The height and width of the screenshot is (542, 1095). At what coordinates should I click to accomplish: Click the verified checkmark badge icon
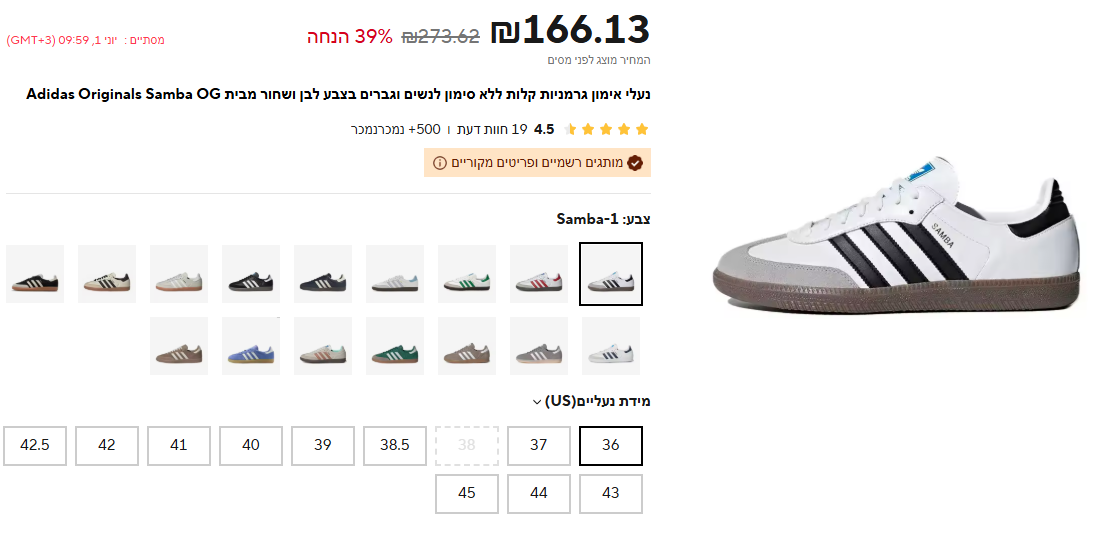pos(635,163)
